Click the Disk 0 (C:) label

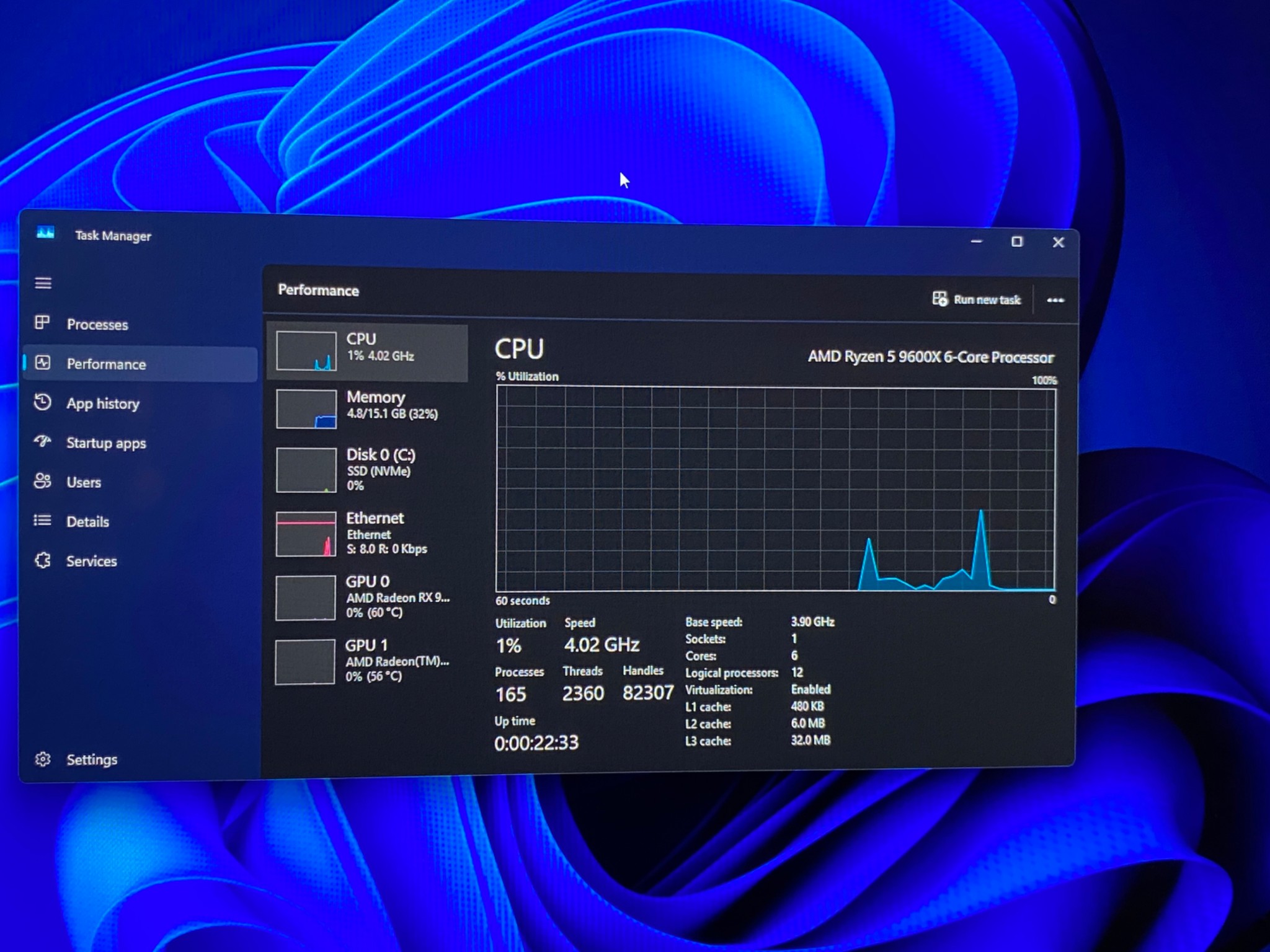click(381, 454)
